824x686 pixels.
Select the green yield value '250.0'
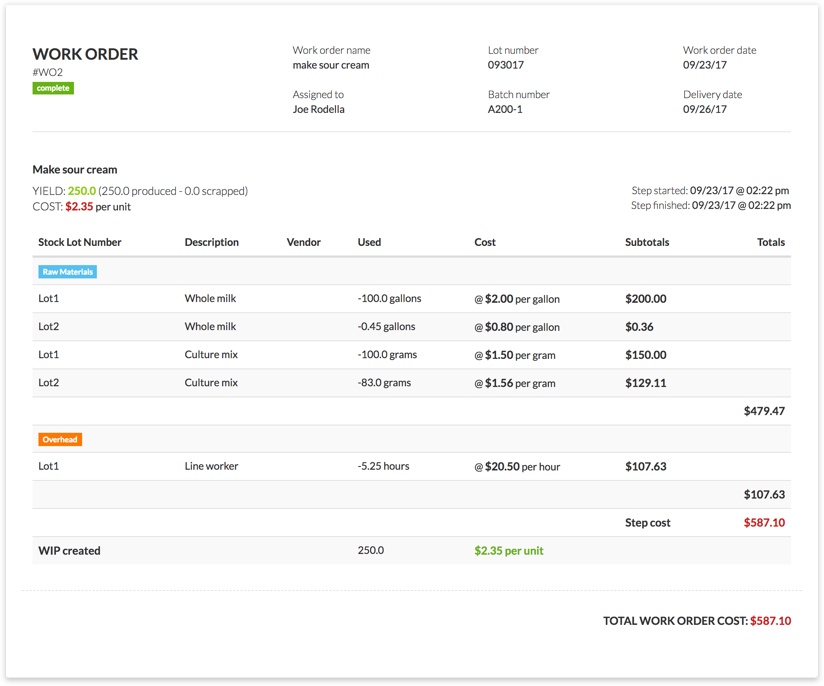82,191
